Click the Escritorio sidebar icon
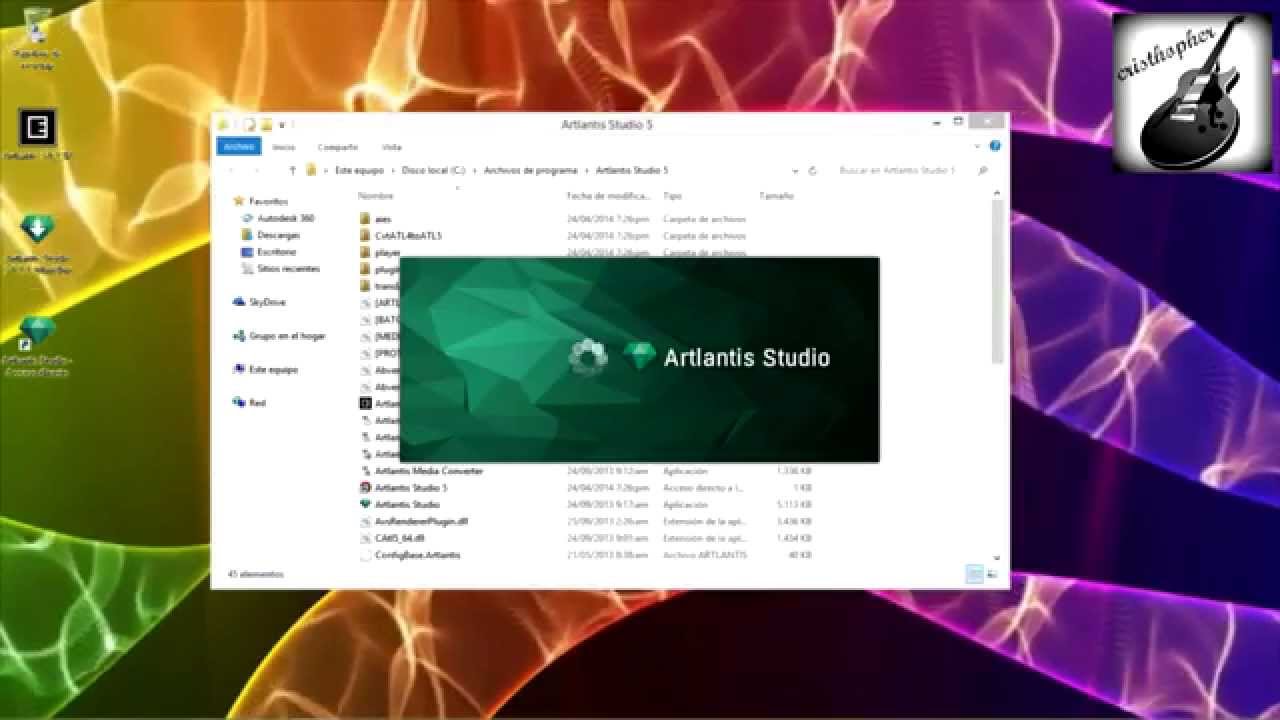Viewport: 1280px width, 720px height. coord(247,252)
